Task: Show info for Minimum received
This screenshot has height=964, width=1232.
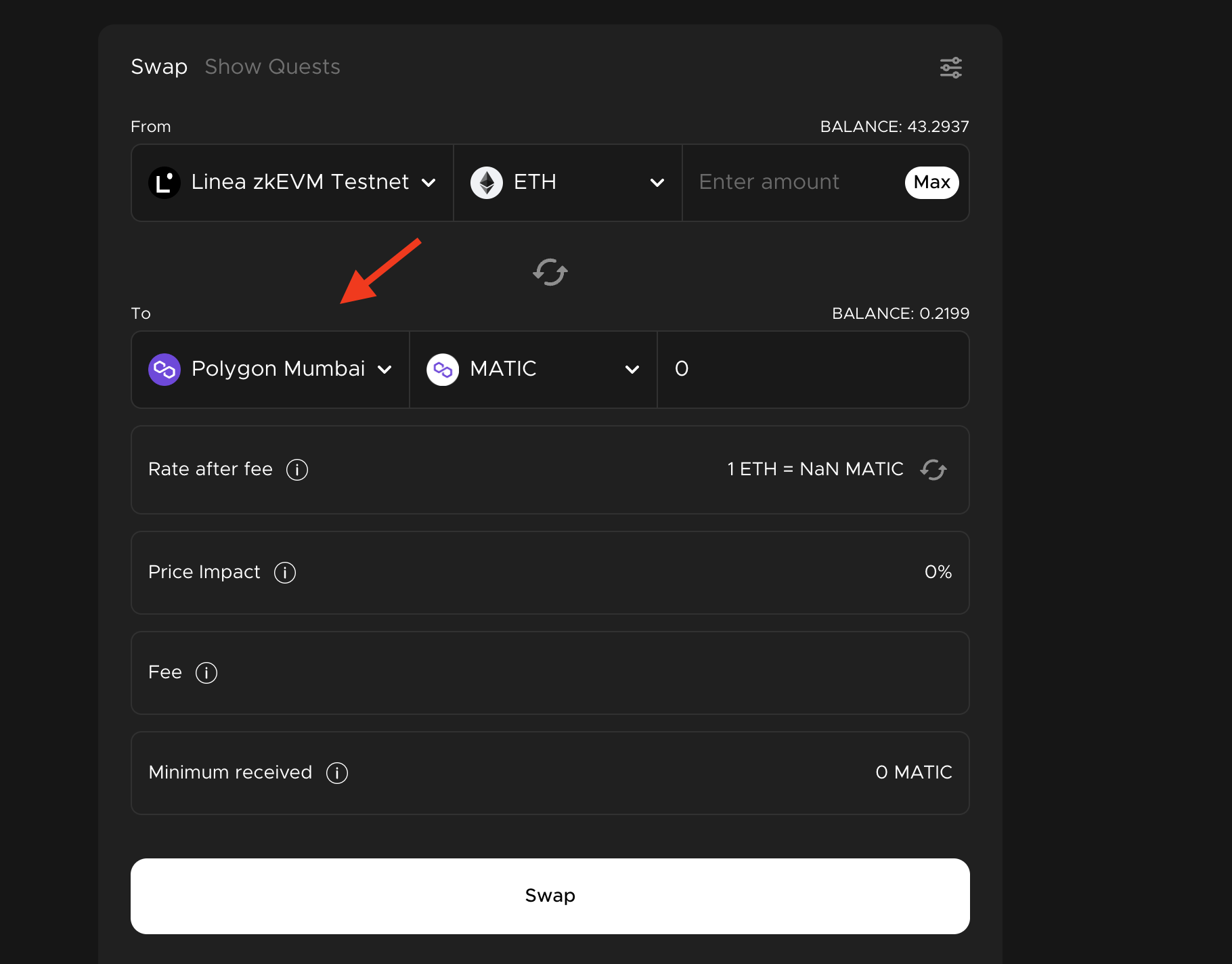Action: 337,773
